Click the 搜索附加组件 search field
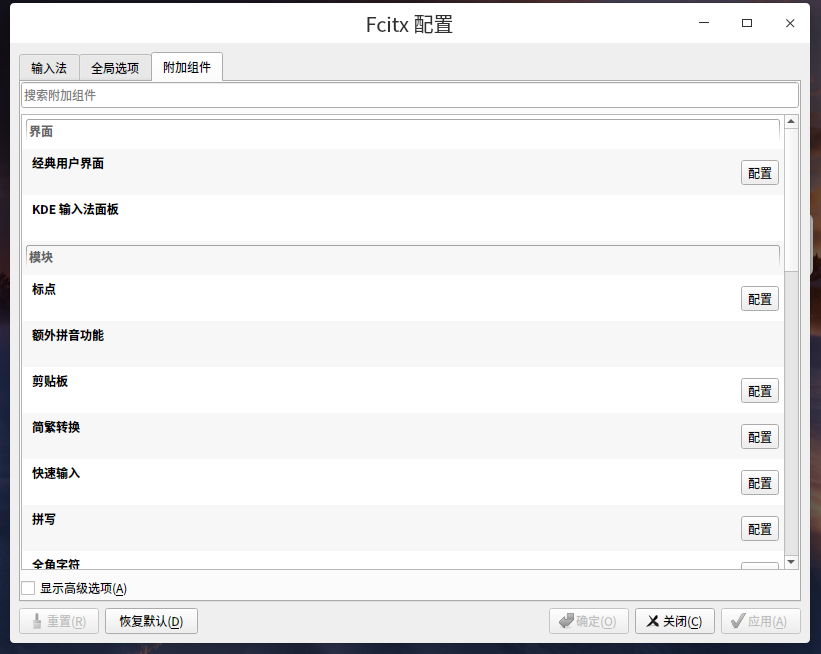 [x=400, y=95]
